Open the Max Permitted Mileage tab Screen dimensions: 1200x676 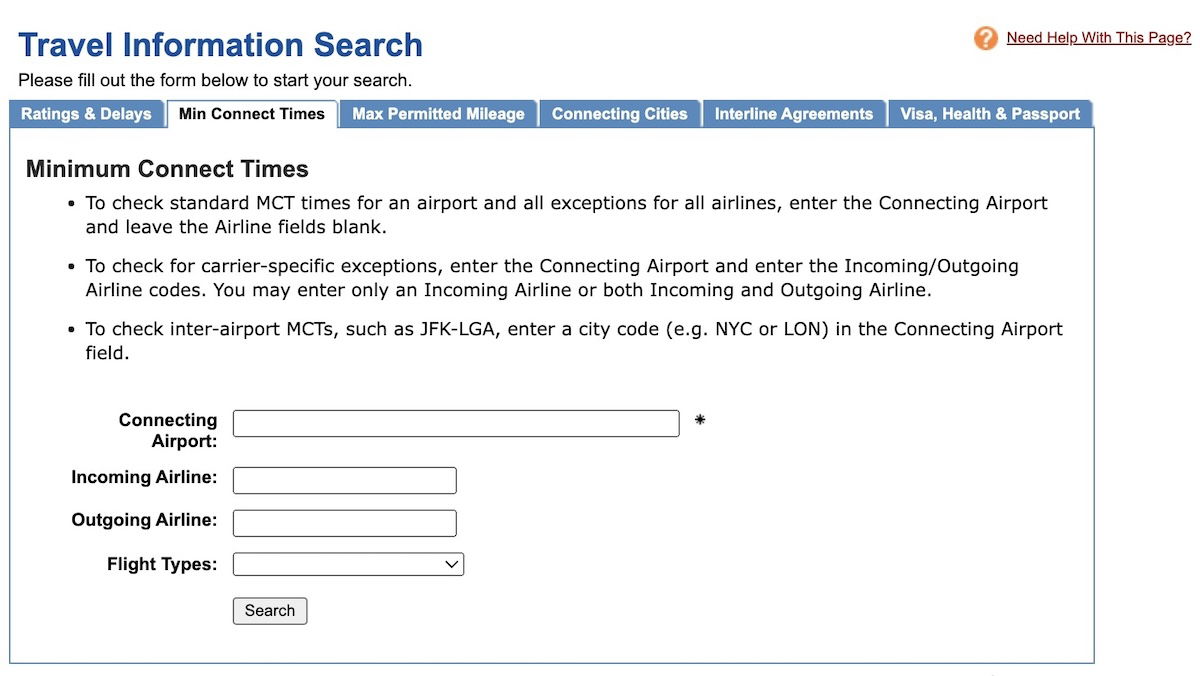(x=438, y=114)
